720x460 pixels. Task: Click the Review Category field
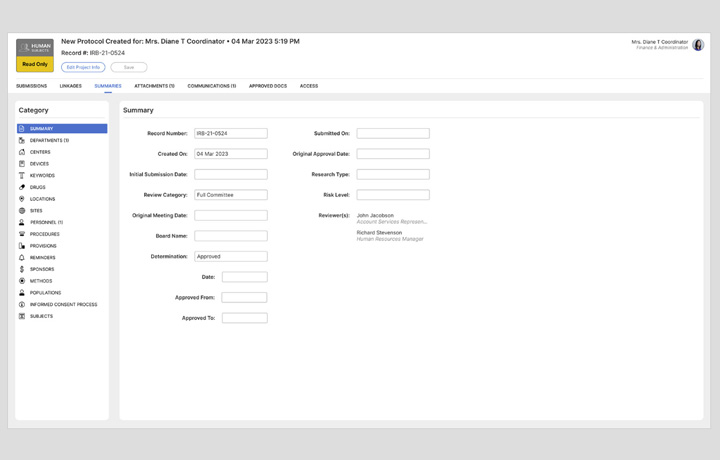click(x=231, y=195)
